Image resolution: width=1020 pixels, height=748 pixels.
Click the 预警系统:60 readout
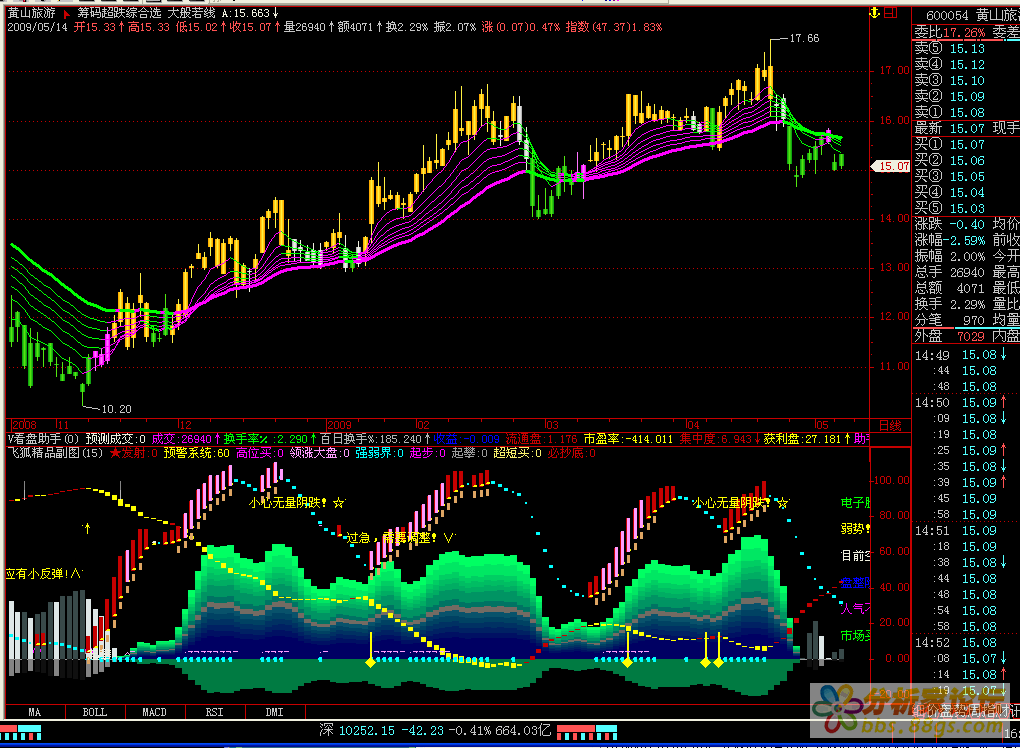pos(196,453)
